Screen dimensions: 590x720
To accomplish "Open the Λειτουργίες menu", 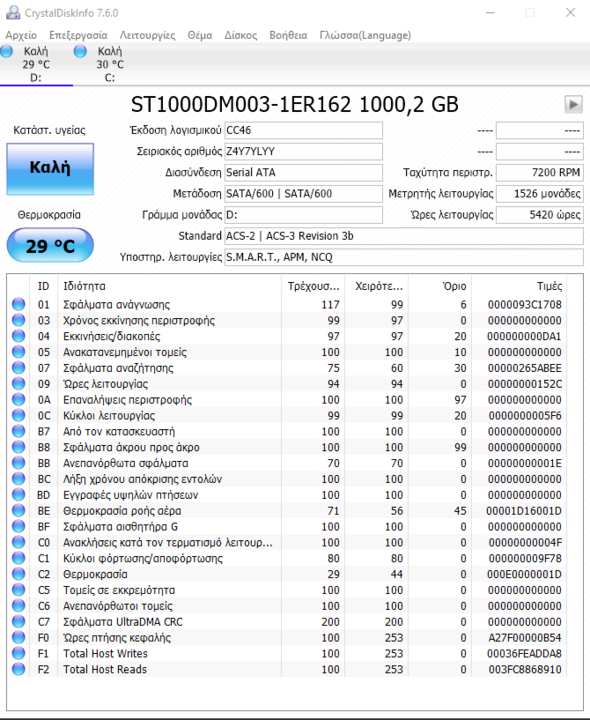I will click(x=147, y=35).
